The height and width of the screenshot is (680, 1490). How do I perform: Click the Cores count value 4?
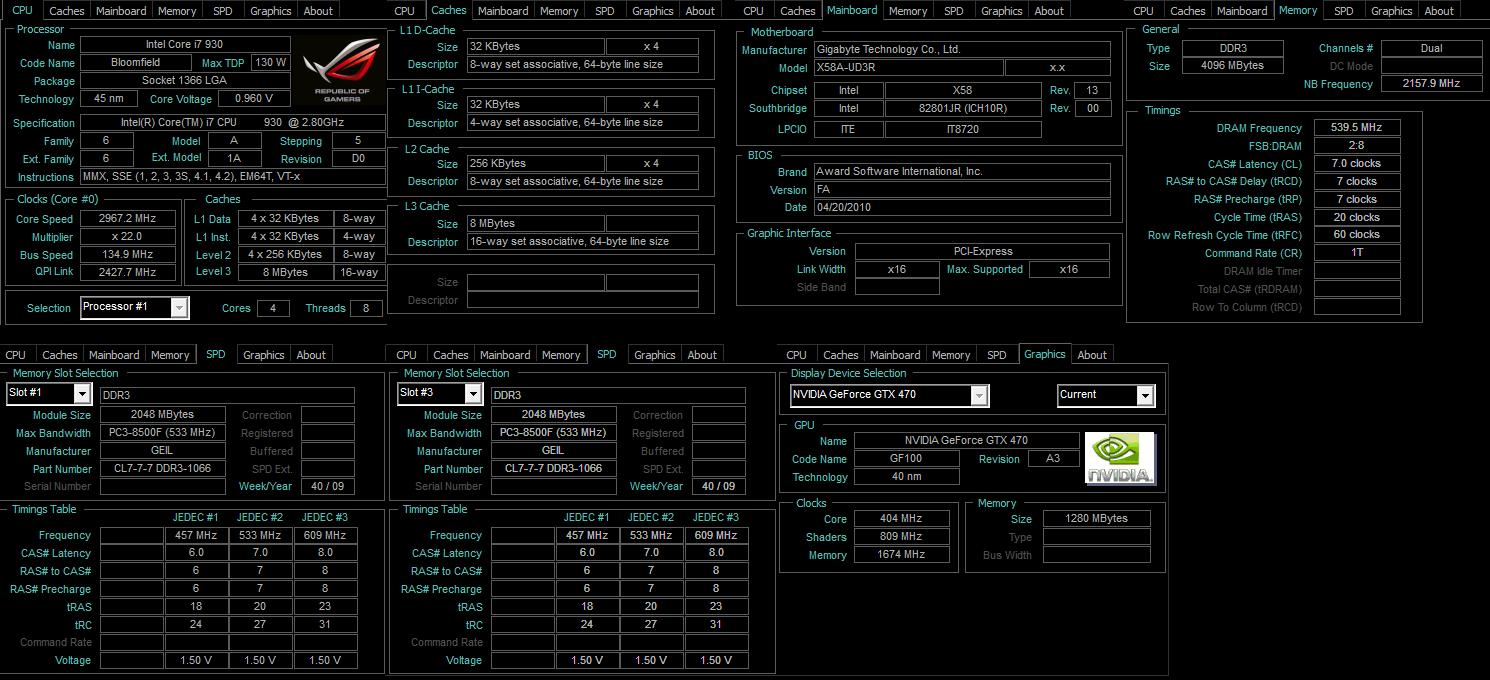273,308
